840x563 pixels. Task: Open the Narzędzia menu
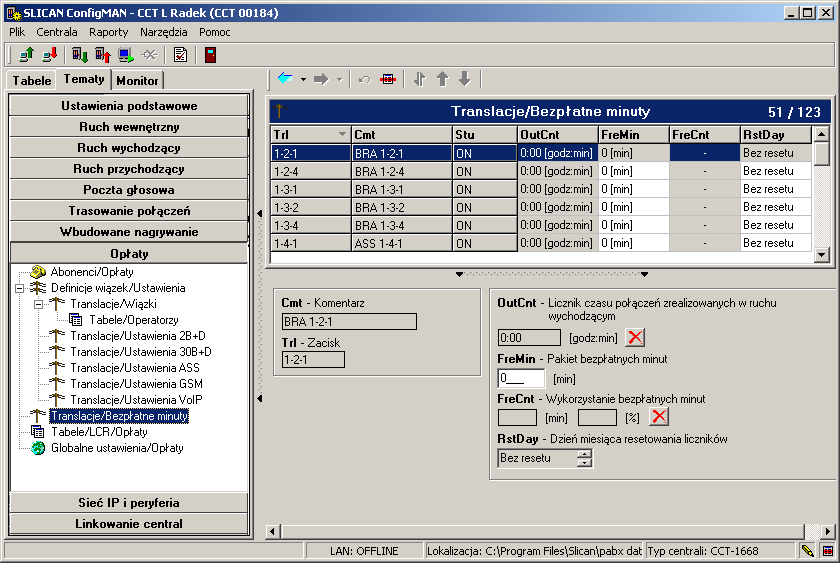(x=164, y=32)
